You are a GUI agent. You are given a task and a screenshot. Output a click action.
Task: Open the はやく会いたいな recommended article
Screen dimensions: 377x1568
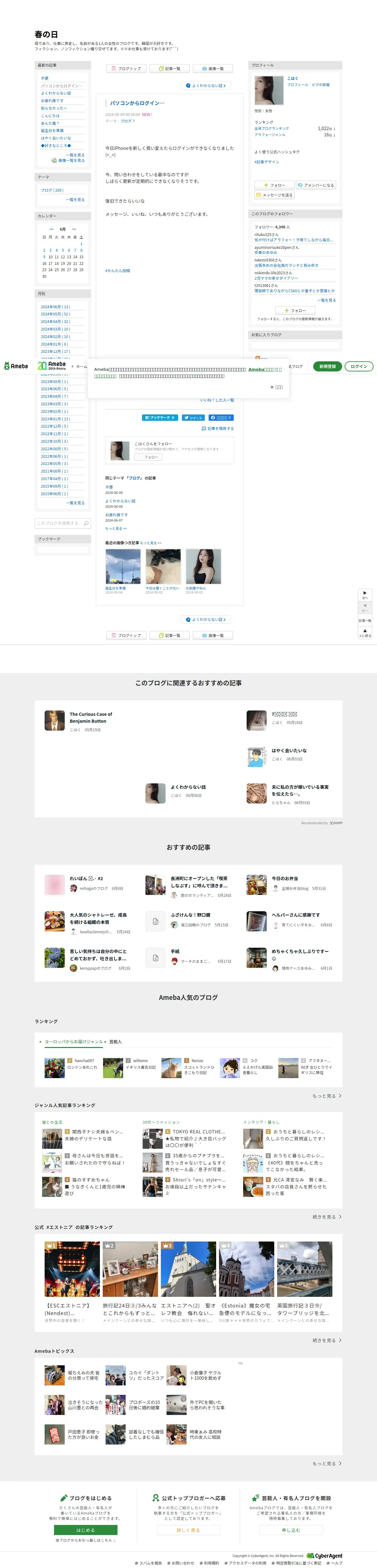coord(289,750)
